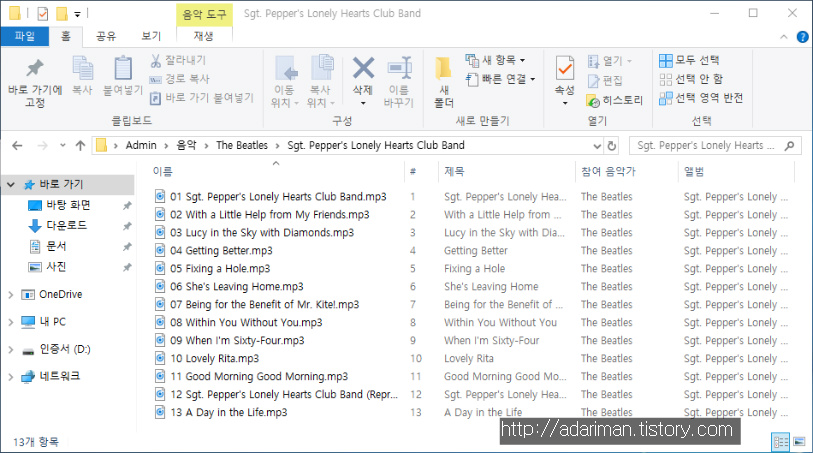This screenshot has width=813, height=453.
Task: Click the Properties (속성) checkmark icon
Action: pos(565,68)
